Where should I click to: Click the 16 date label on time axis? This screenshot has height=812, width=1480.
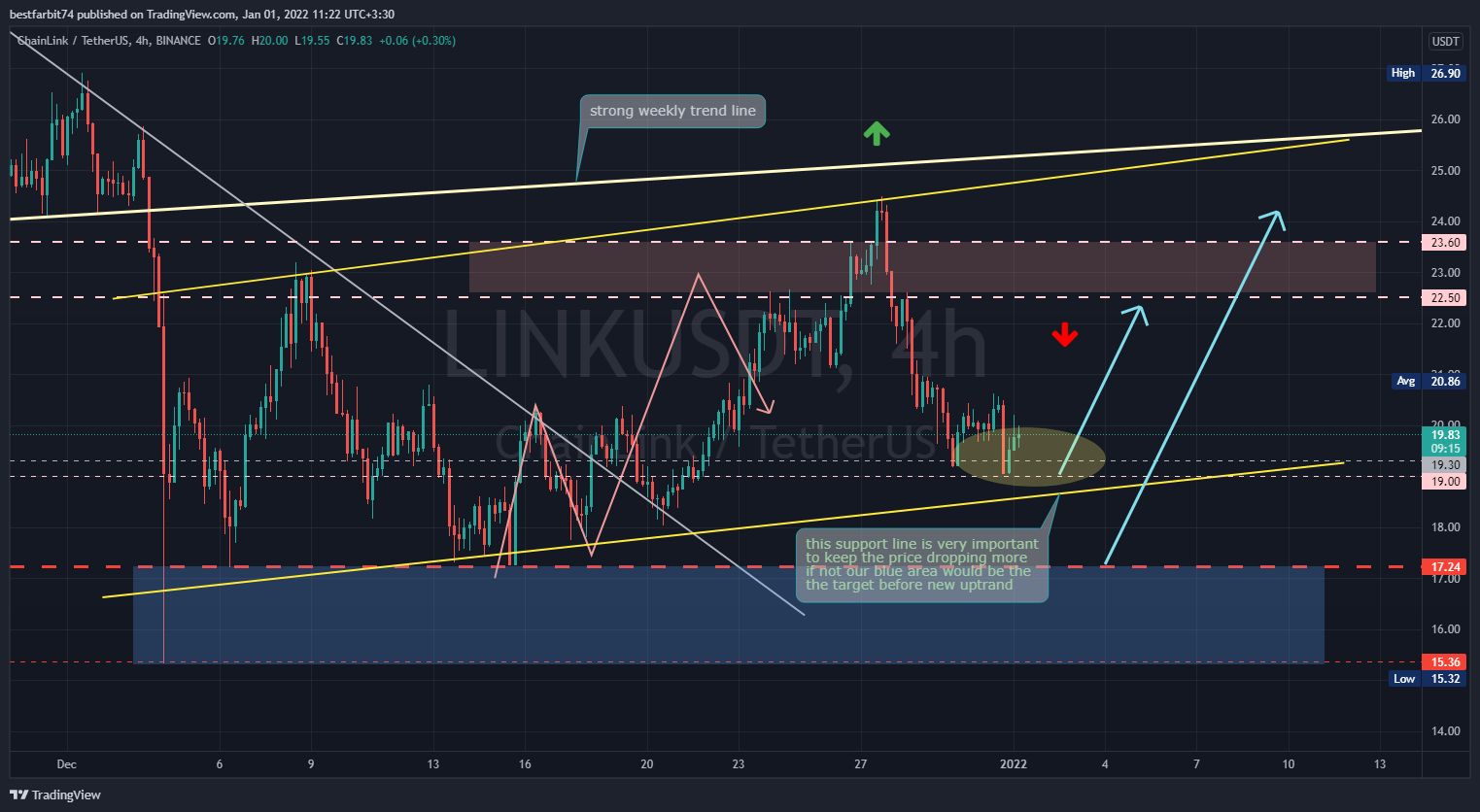coord(525,764)
